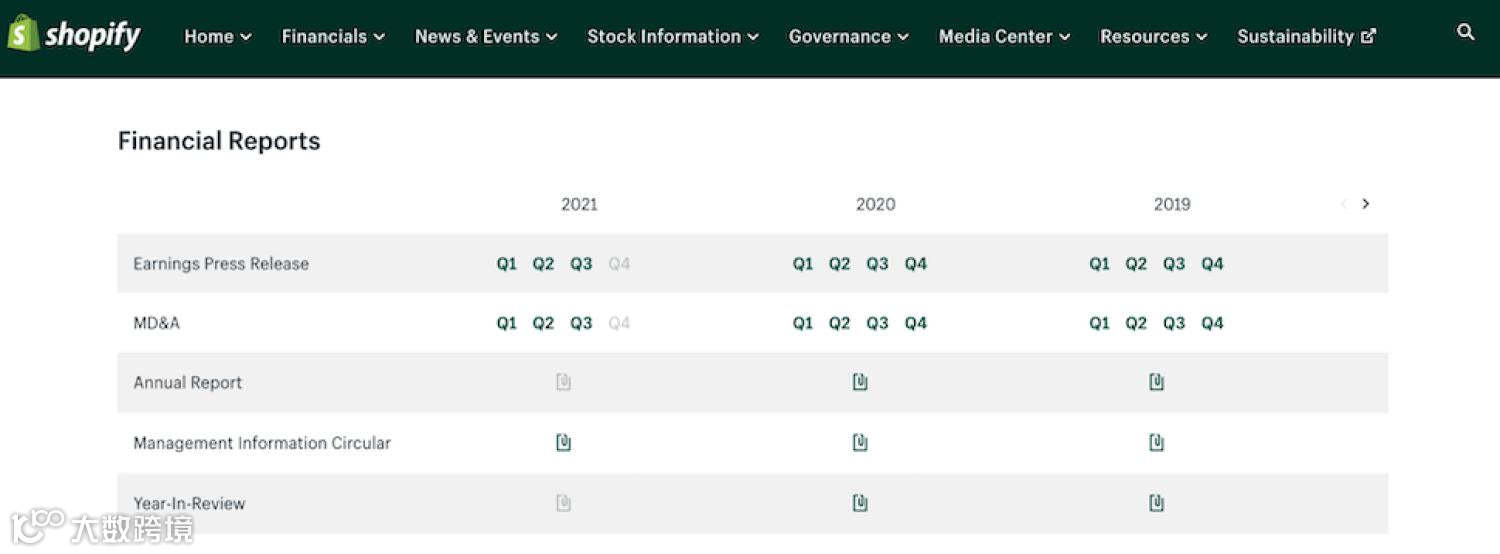Open 2020 Q1 Earnings Press Release
Viewport: 1500px width, 554px height.
[x=803, y=264]
